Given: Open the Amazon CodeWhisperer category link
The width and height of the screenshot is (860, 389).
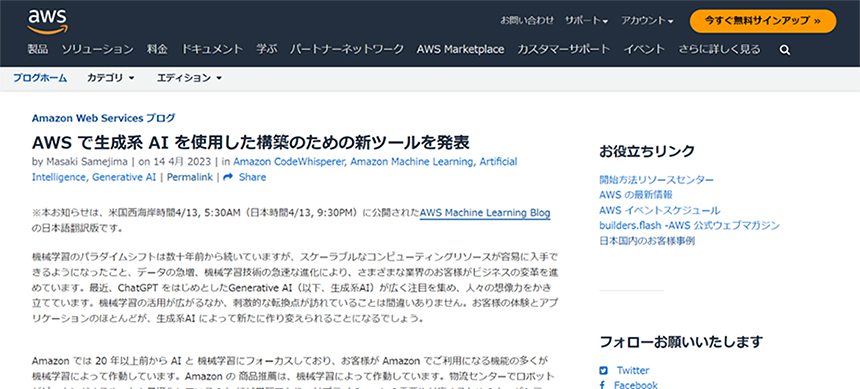Looking at the screenshot, I should point(289,161).
